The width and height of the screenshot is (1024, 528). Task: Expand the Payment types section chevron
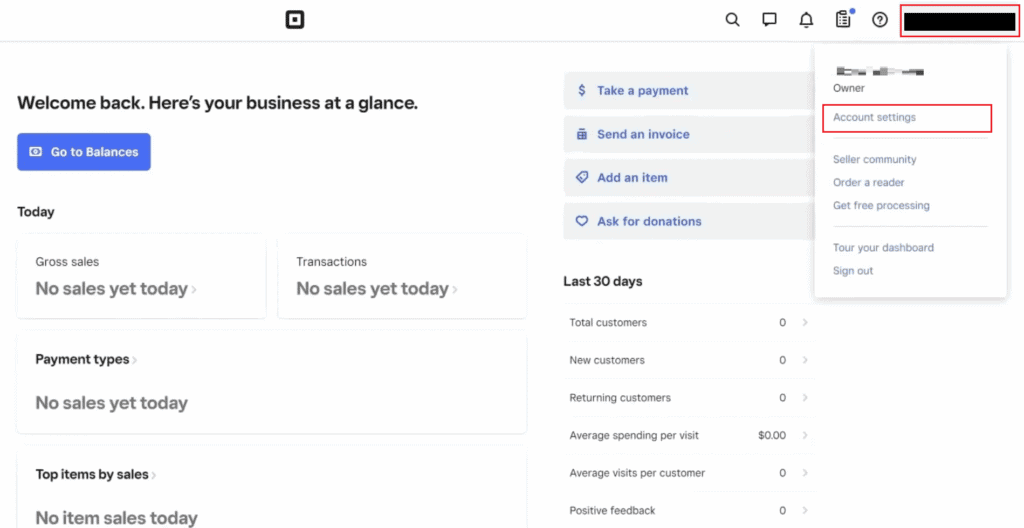(x=135, y=360)
